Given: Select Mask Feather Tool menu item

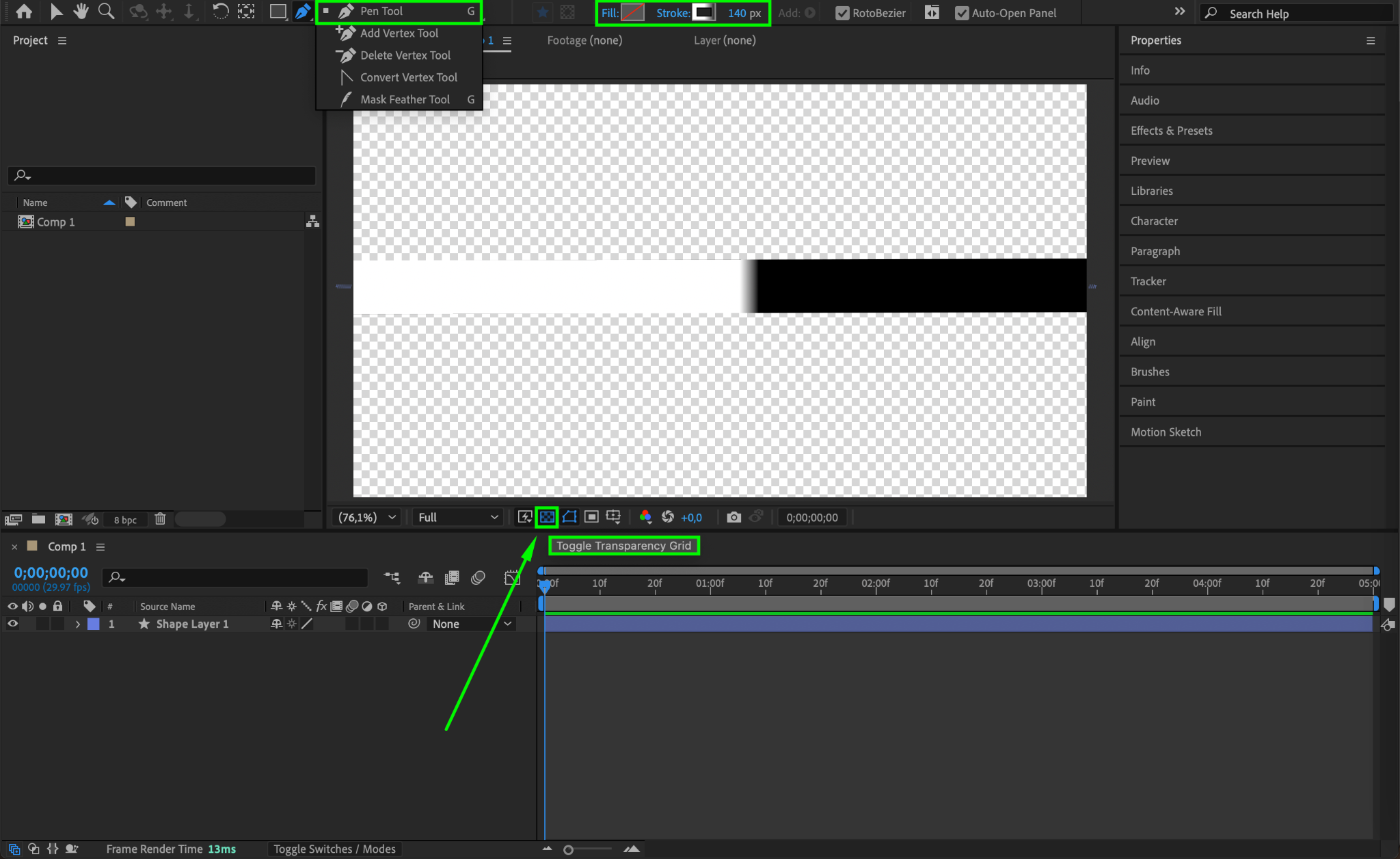Looking at the screenshot, I should click(405, 100).
